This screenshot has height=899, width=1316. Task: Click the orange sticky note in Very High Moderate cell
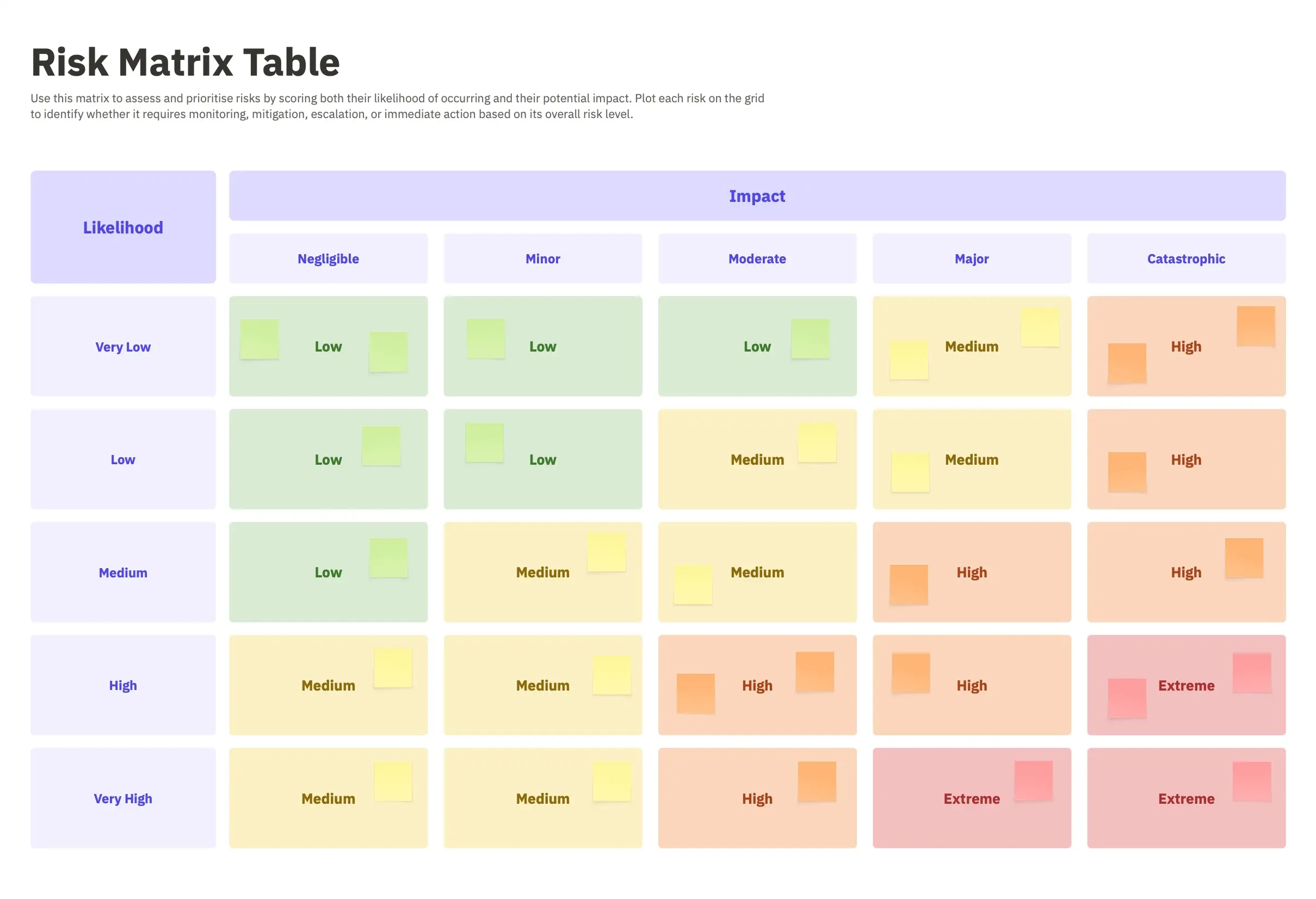(817, 781)
